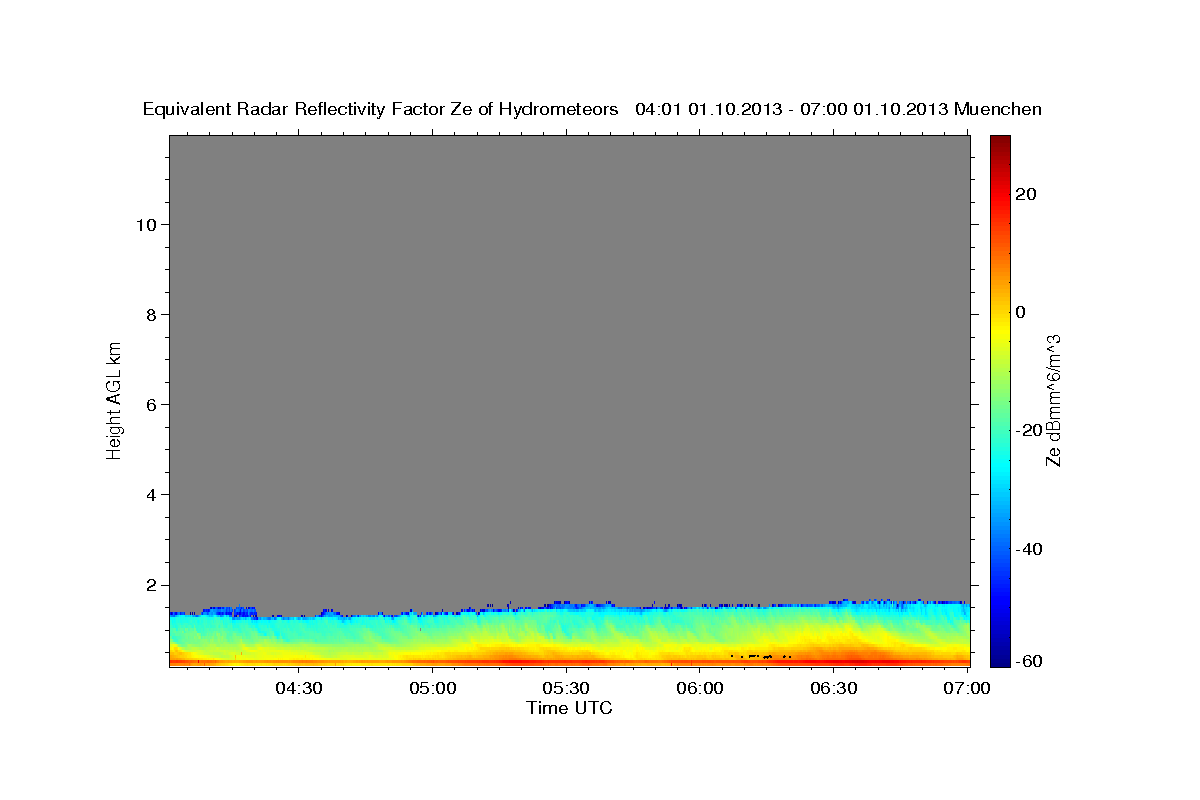This screenshot has height=800, width=1200.
Task: Click the 'Height AGL km' axis label
Action: [x=115, y=399]
